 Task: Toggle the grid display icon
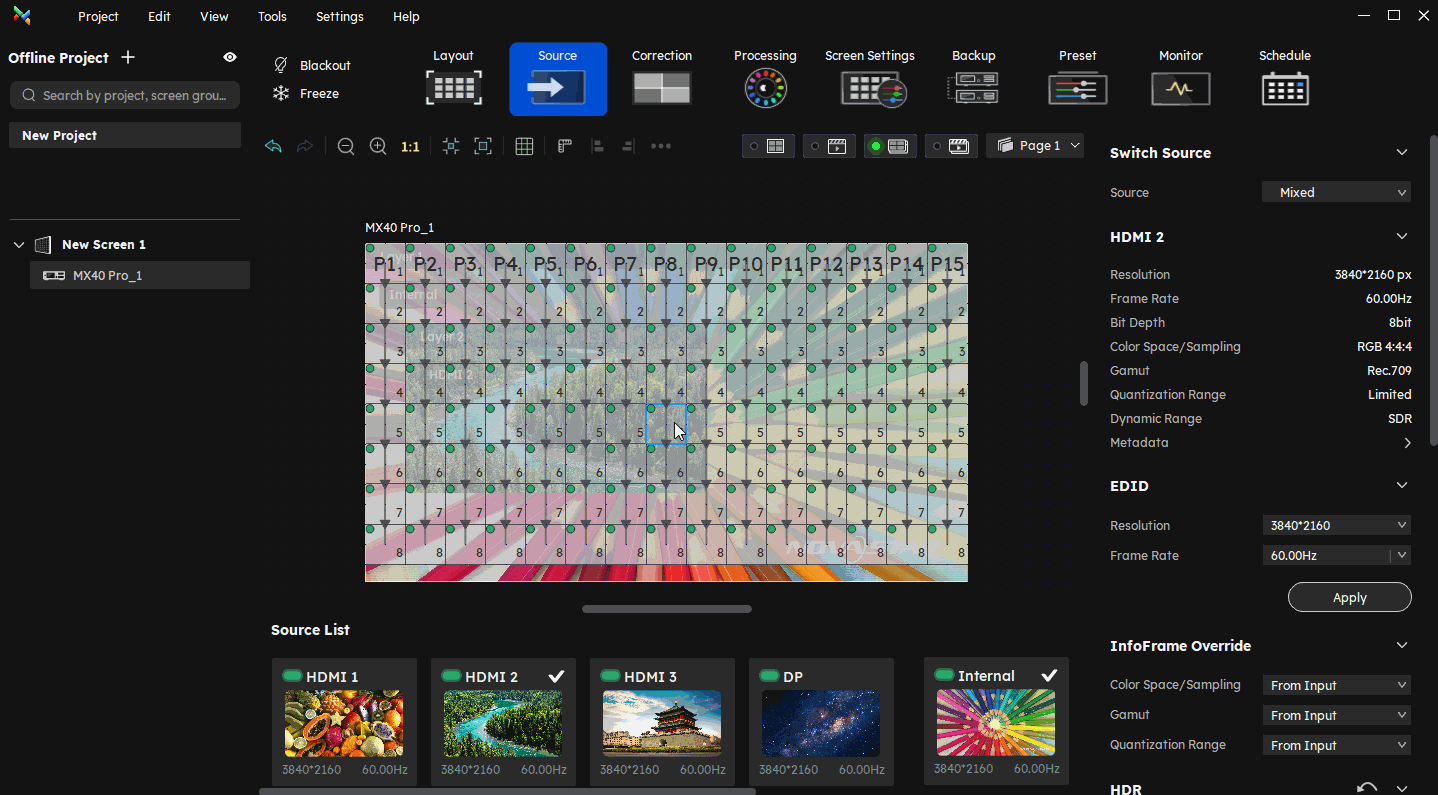524,146
